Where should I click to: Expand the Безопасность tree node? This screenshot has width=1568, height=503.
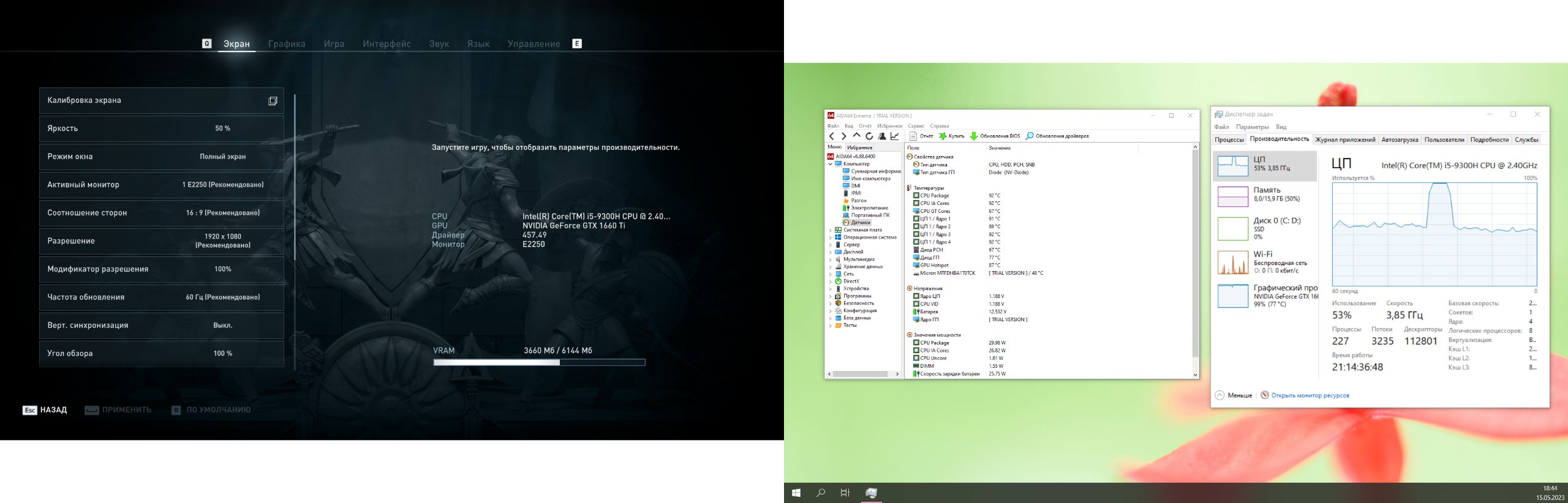831,304
